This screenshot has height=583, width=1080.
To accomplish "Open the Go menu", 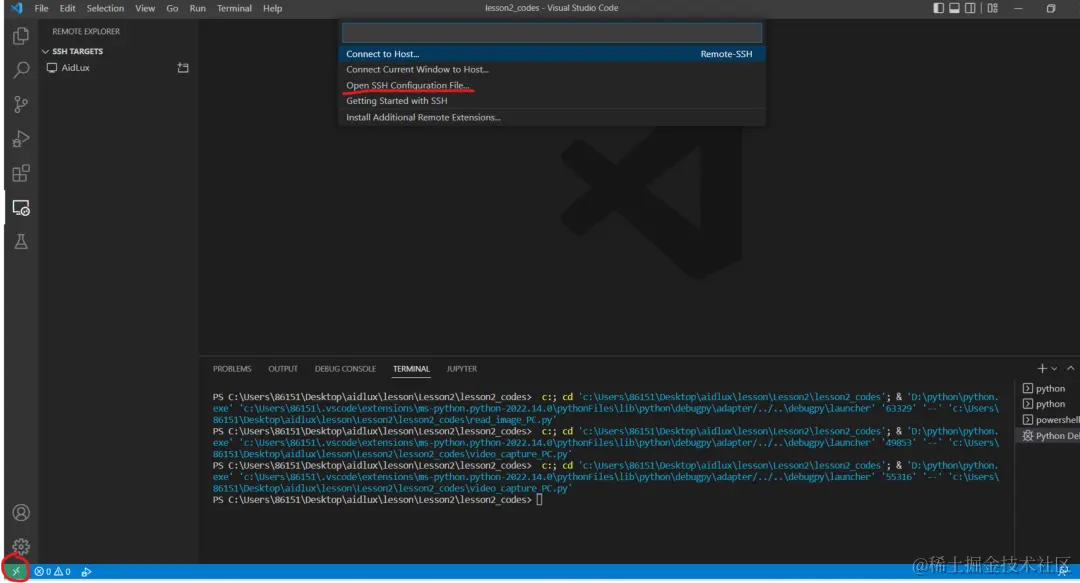I will [172, 8].
